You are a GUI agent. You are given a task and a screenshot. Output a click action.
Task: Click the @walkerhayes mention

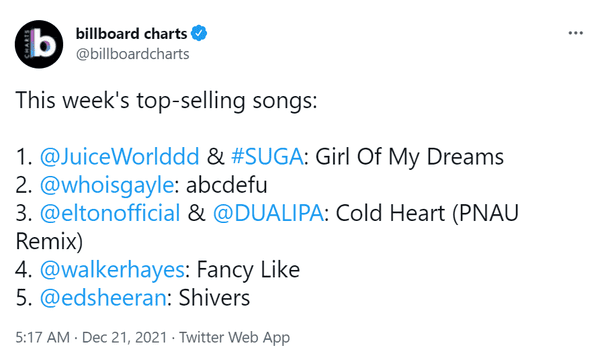pos(112,269)
